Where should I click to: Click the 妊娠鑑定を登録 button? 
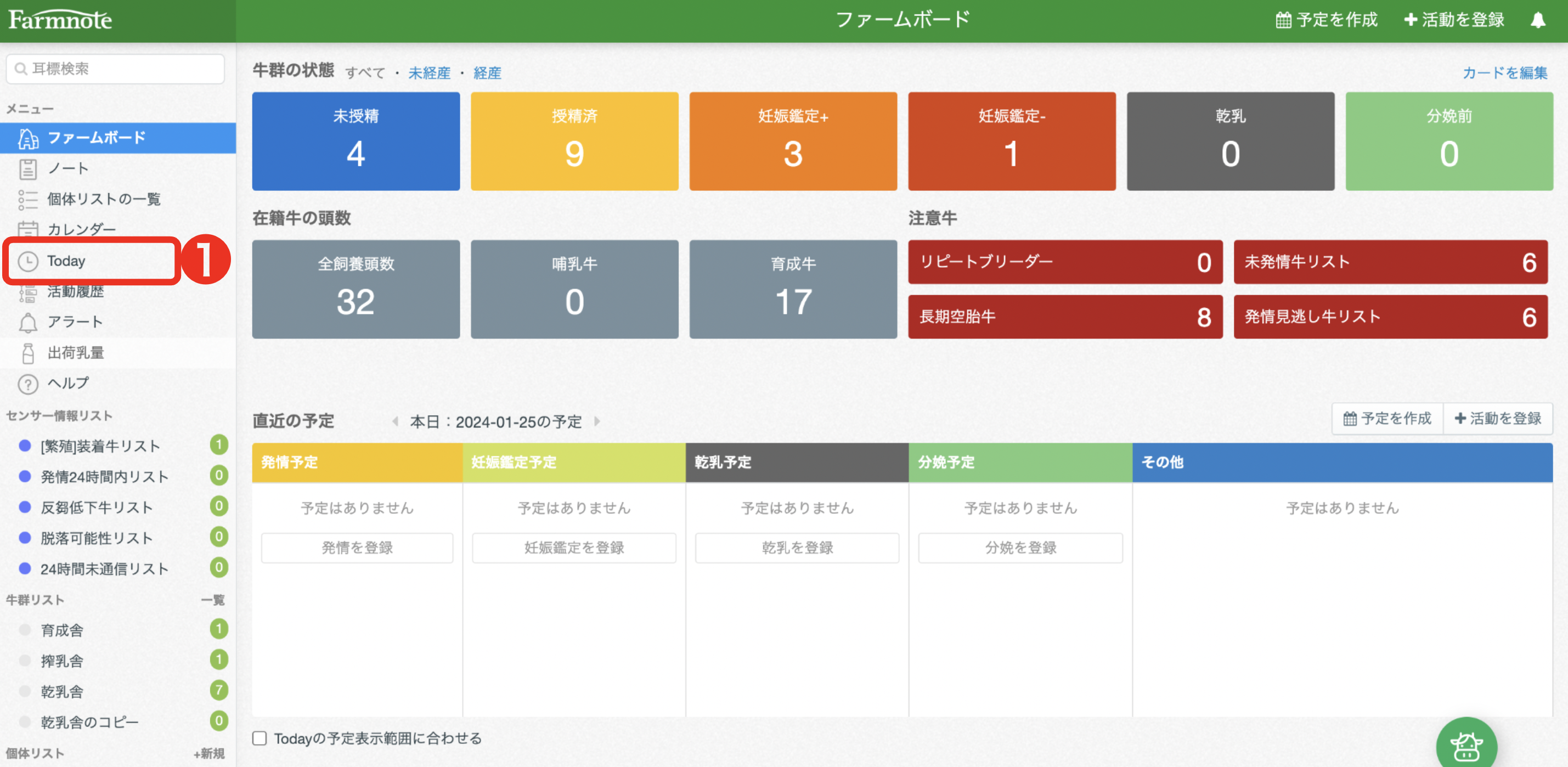pos(574,548)
